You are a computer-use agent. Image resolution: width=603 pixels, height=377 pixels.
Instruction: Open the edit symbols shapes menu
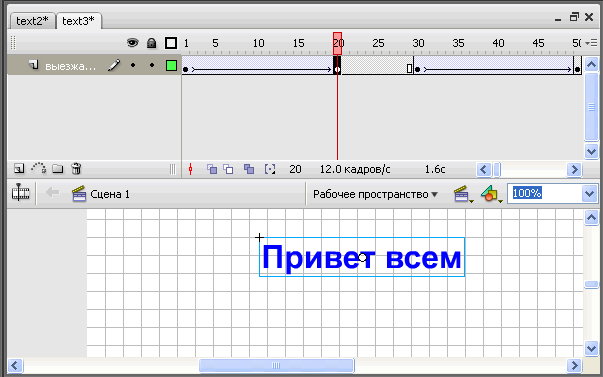(x=491, y=194)
